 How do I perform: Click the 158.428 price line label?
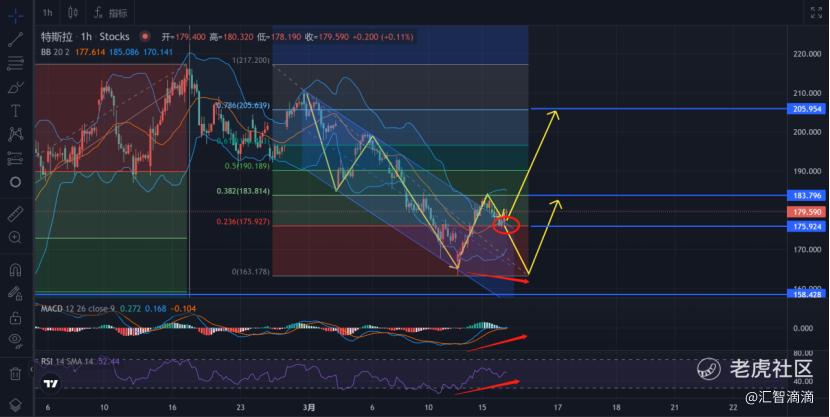pyautogui.click(x=807, y=294)
